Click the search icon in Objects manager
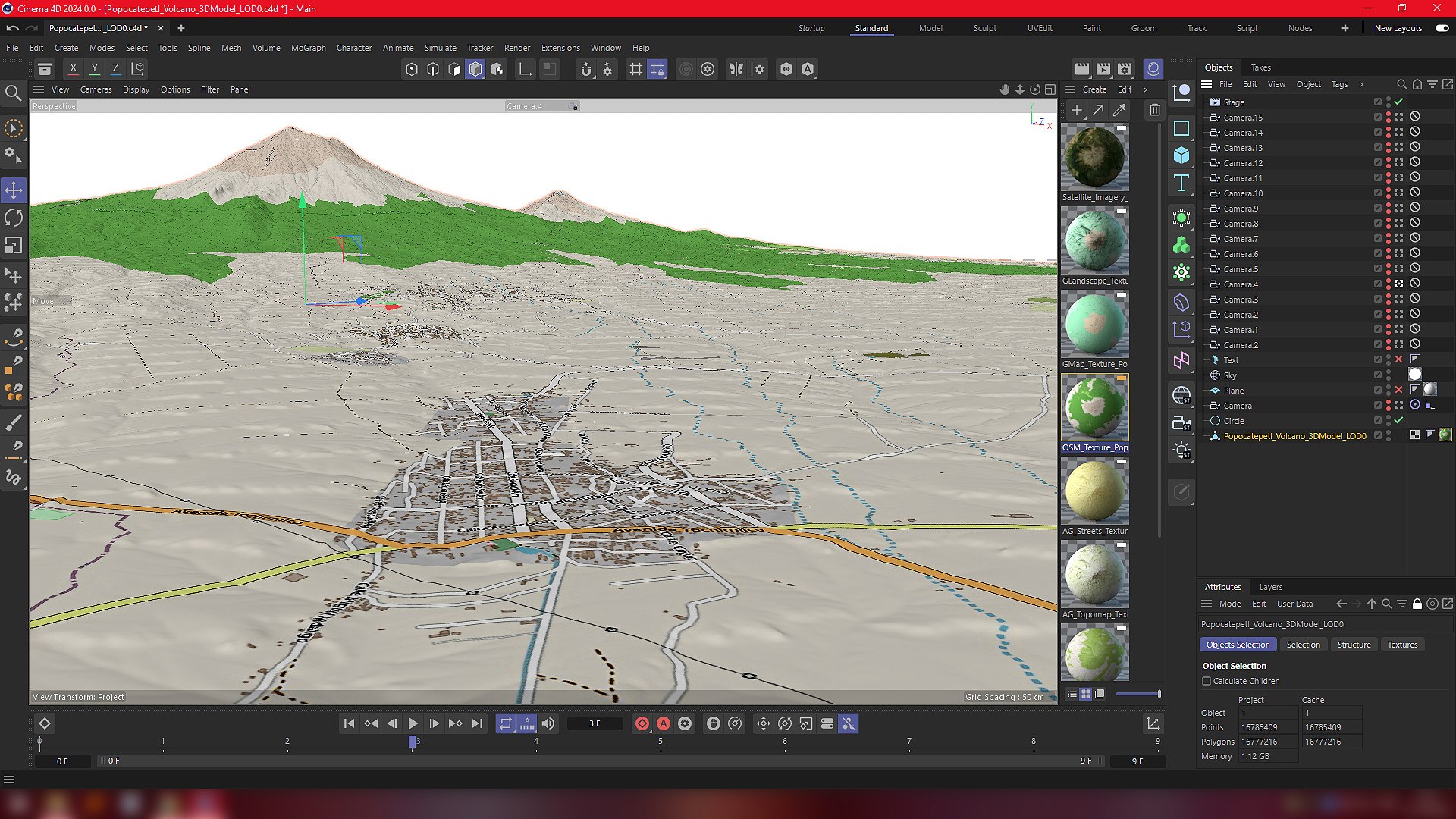This screenshot has width=1456, height=819. [1401, 84]
